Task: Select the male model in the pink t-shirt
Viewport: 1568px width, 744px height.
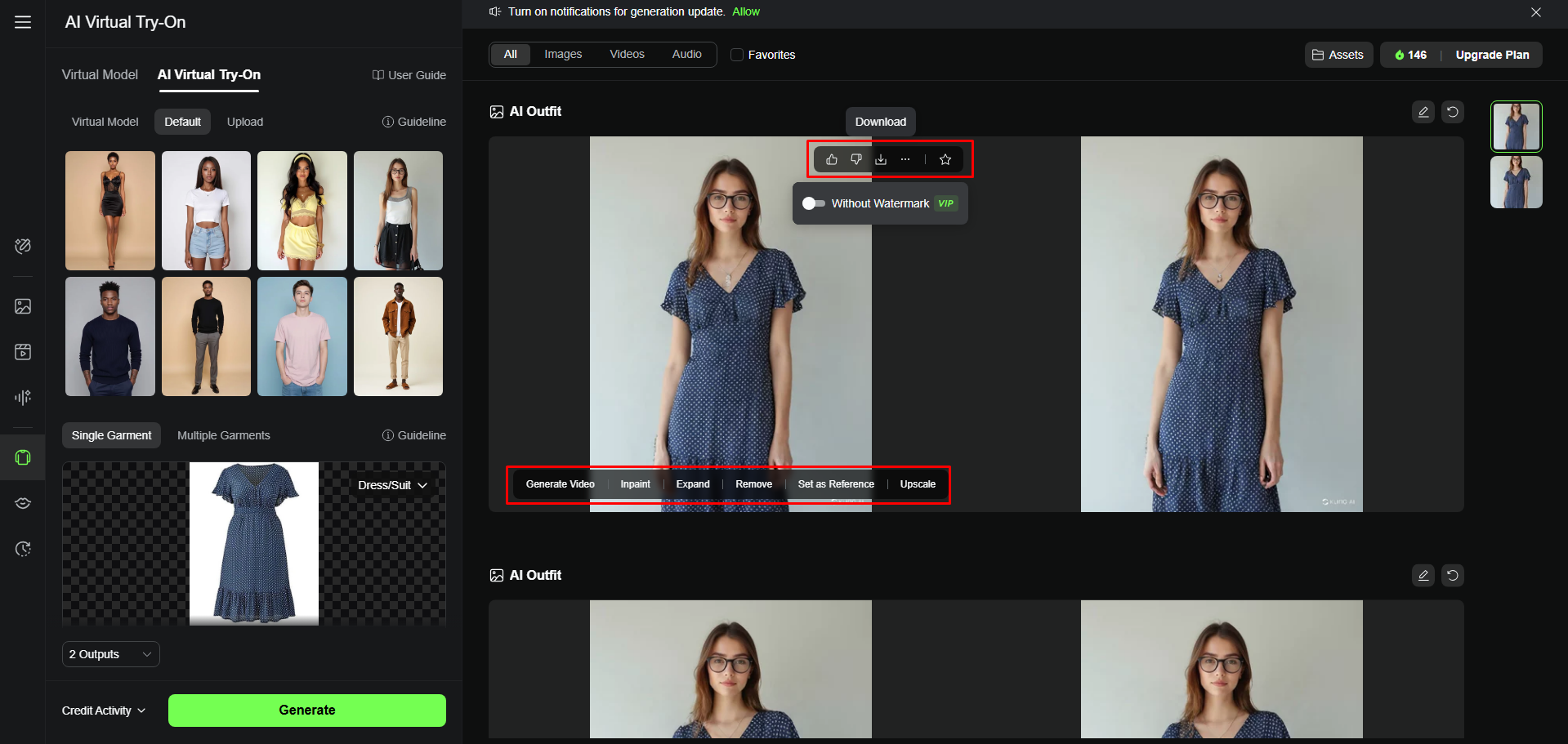Action: (302, 336)
